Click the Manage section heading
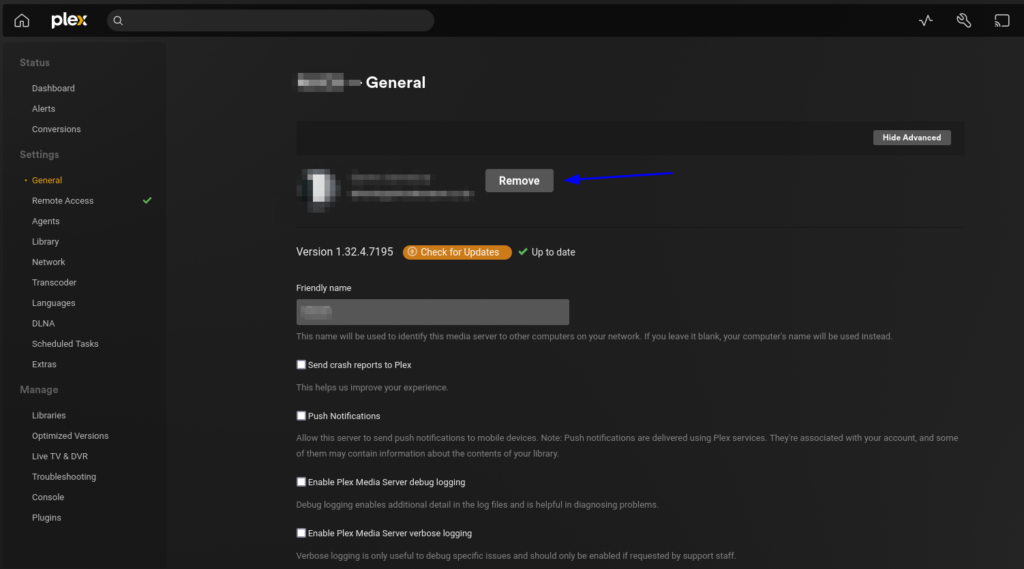This screenshot has height=569, width=1024. pos(39,390)
